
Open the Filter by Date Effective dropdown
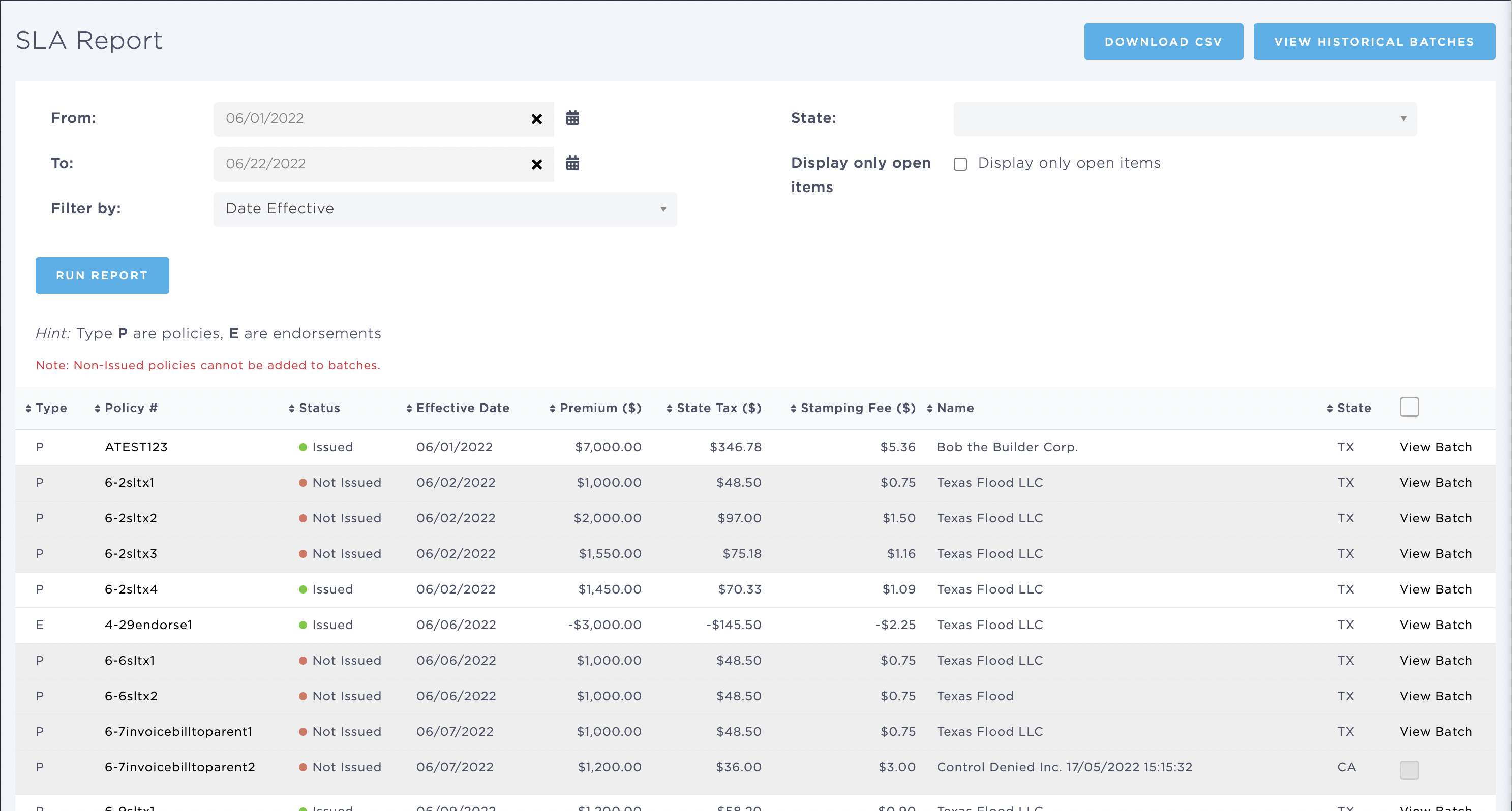tap(444, 209)
